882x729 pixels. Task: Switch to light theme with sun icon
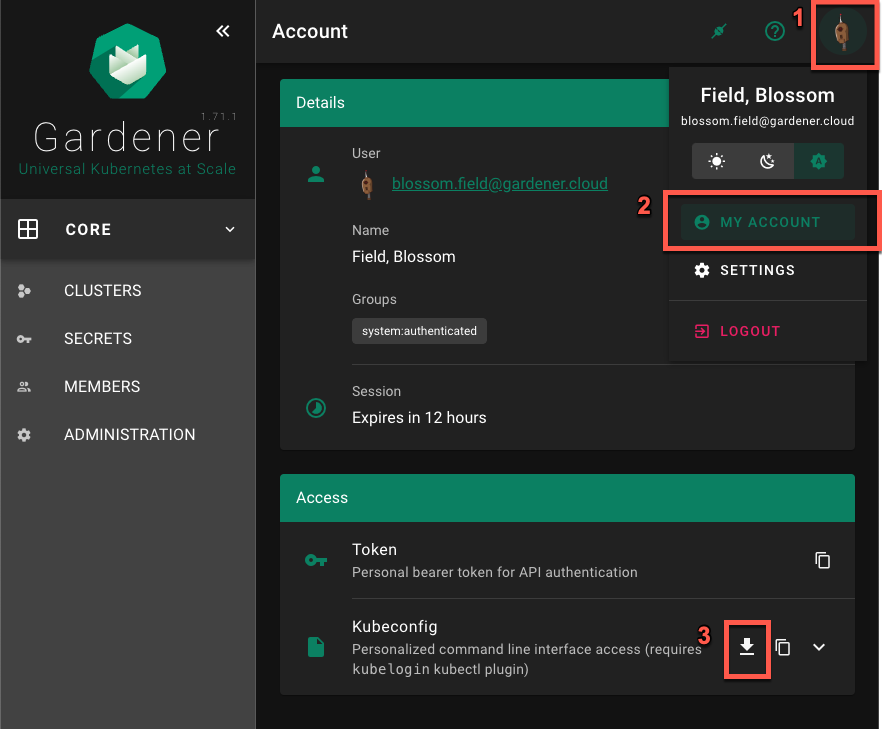click(x=717, y=161)
